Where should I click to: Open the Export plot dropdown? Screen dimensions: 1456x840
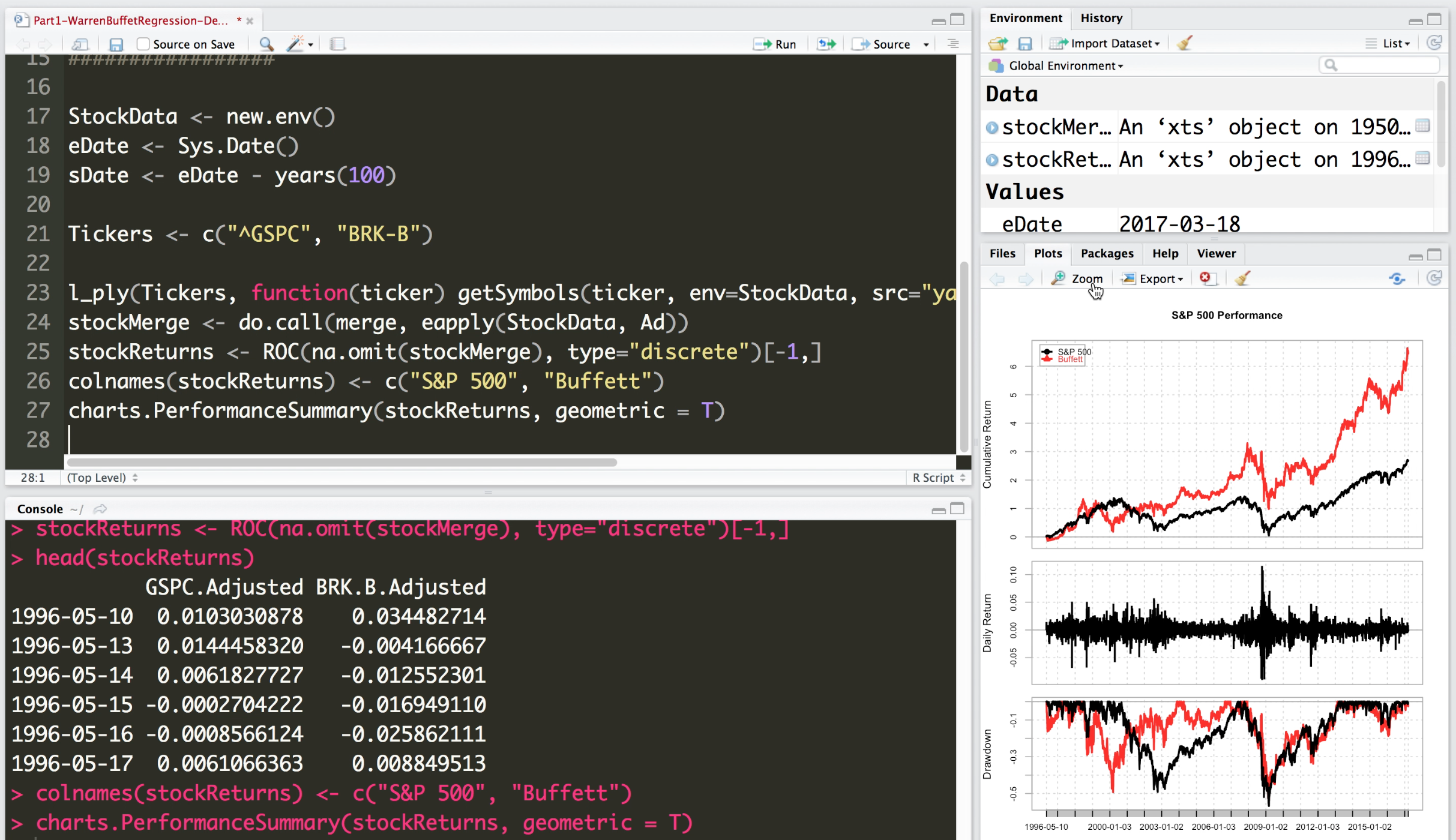[1153, 279]
